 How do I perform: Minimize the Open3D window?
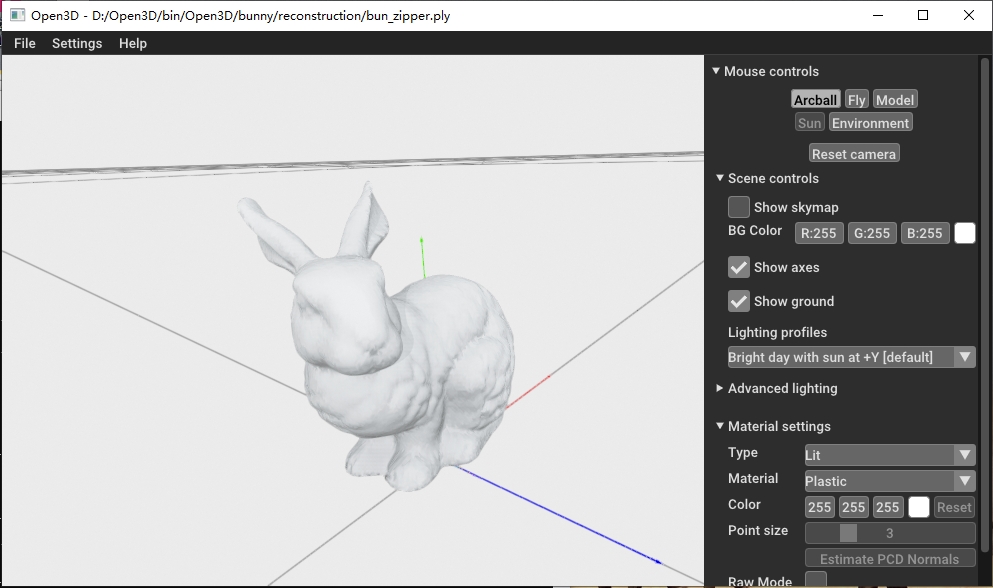pyautogui.click(x=878, y=15)
